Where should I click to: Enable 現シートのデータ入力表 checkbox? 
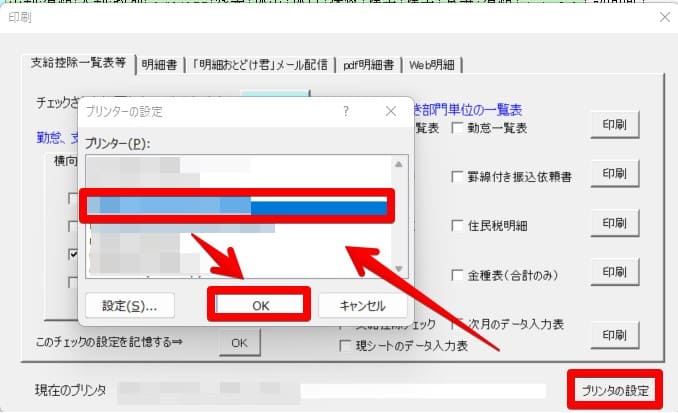tap(346, 346)
